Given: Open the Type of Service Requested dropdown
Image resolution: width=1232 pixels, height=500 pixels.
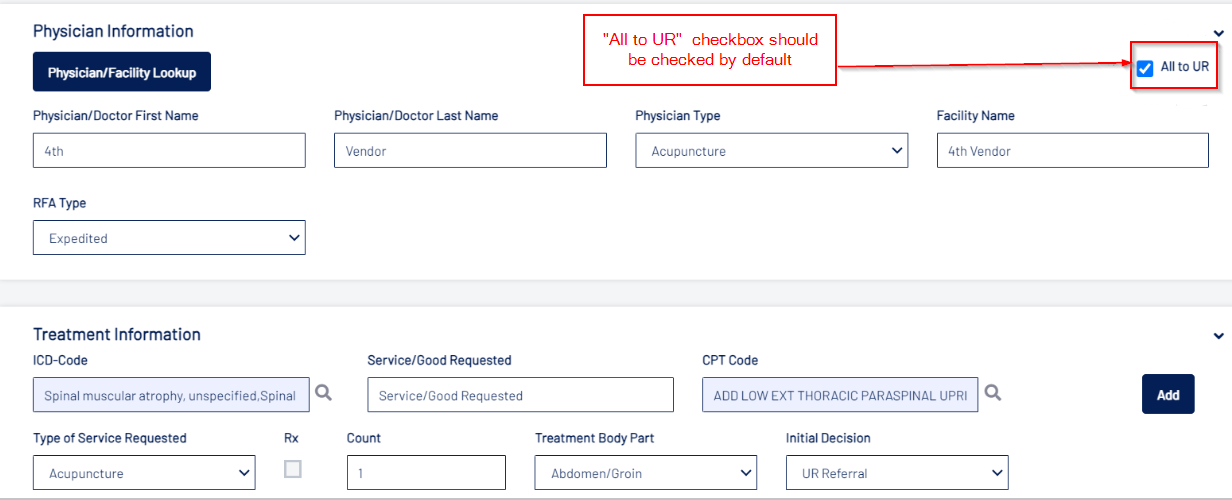Looking at the screenshot, I should click(x=144, y=473).
